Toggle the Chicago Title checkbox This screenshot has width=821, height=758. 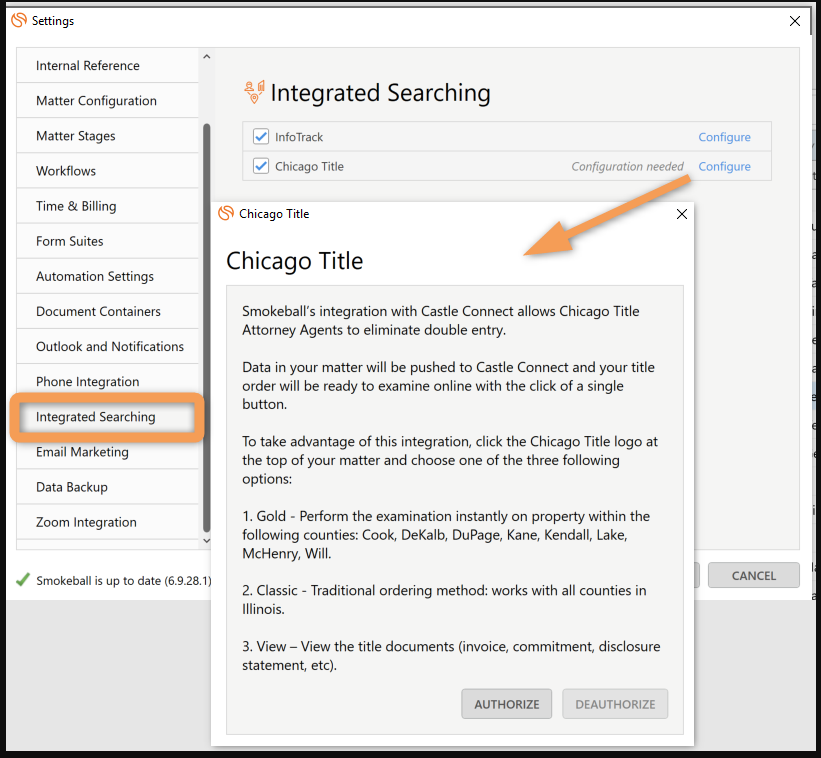[261, 166]
